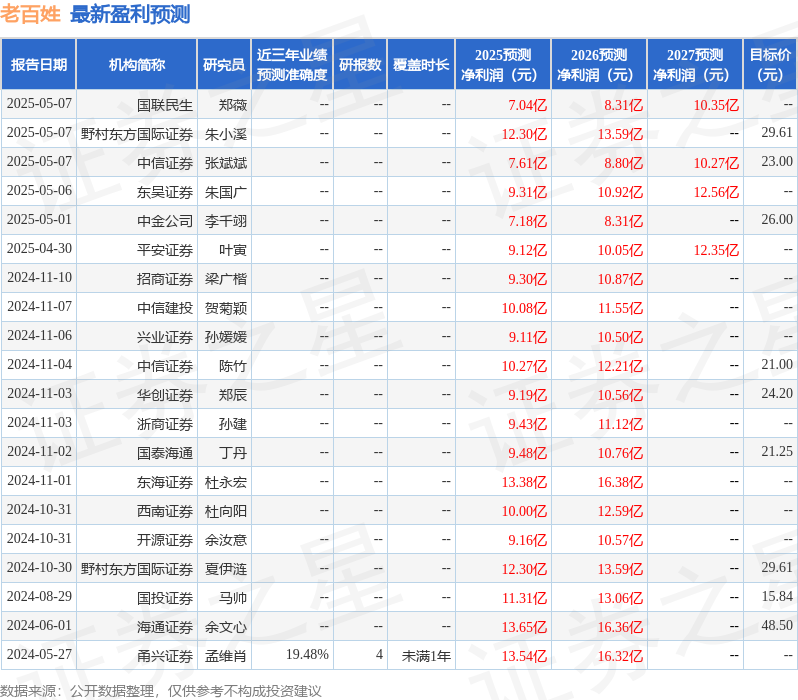The width and height of the screenshot is (798, 700).
Task: Click target price 26.00
Action: [x=777, y=219]
